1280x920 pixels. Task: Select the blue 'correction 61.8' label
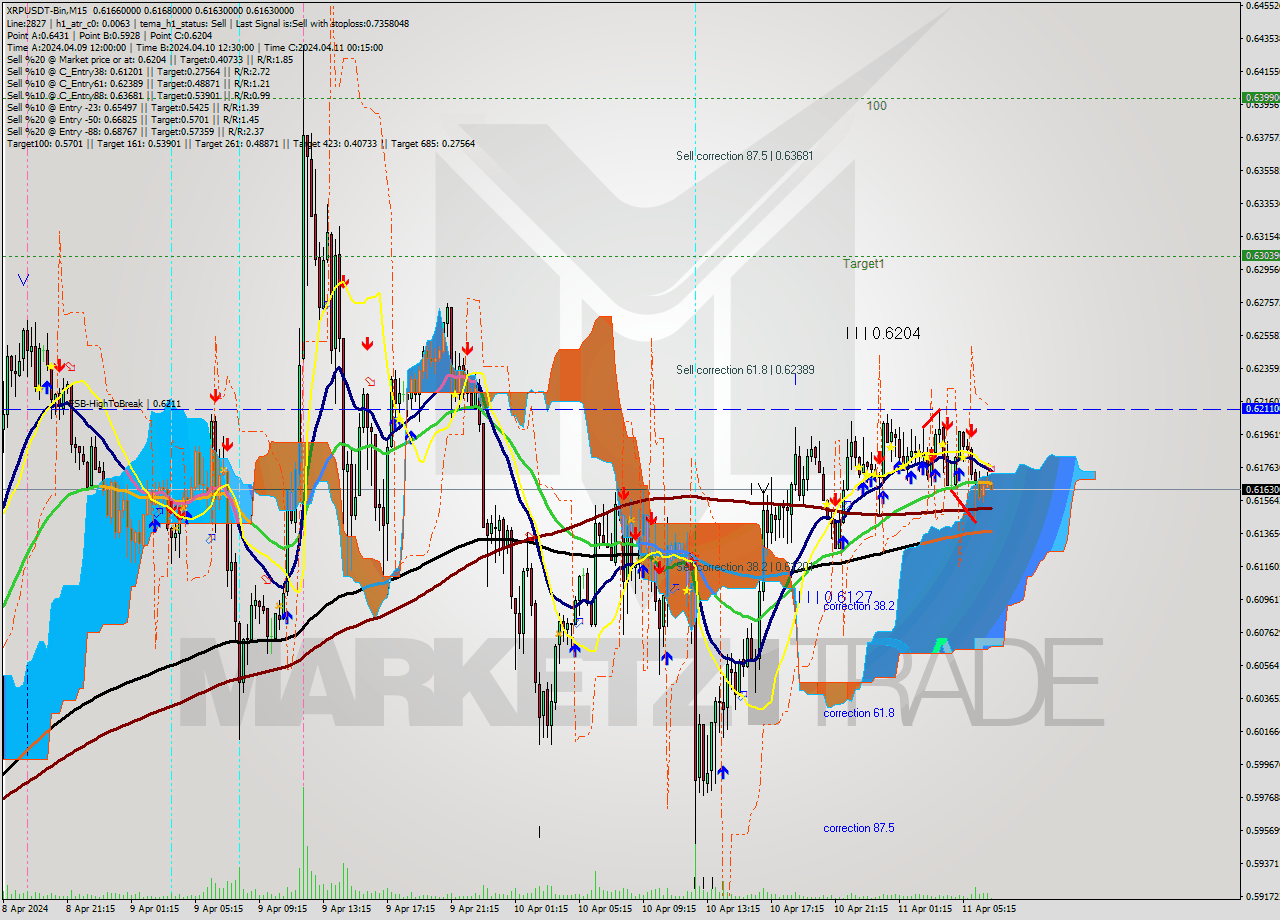pos(858,713)
